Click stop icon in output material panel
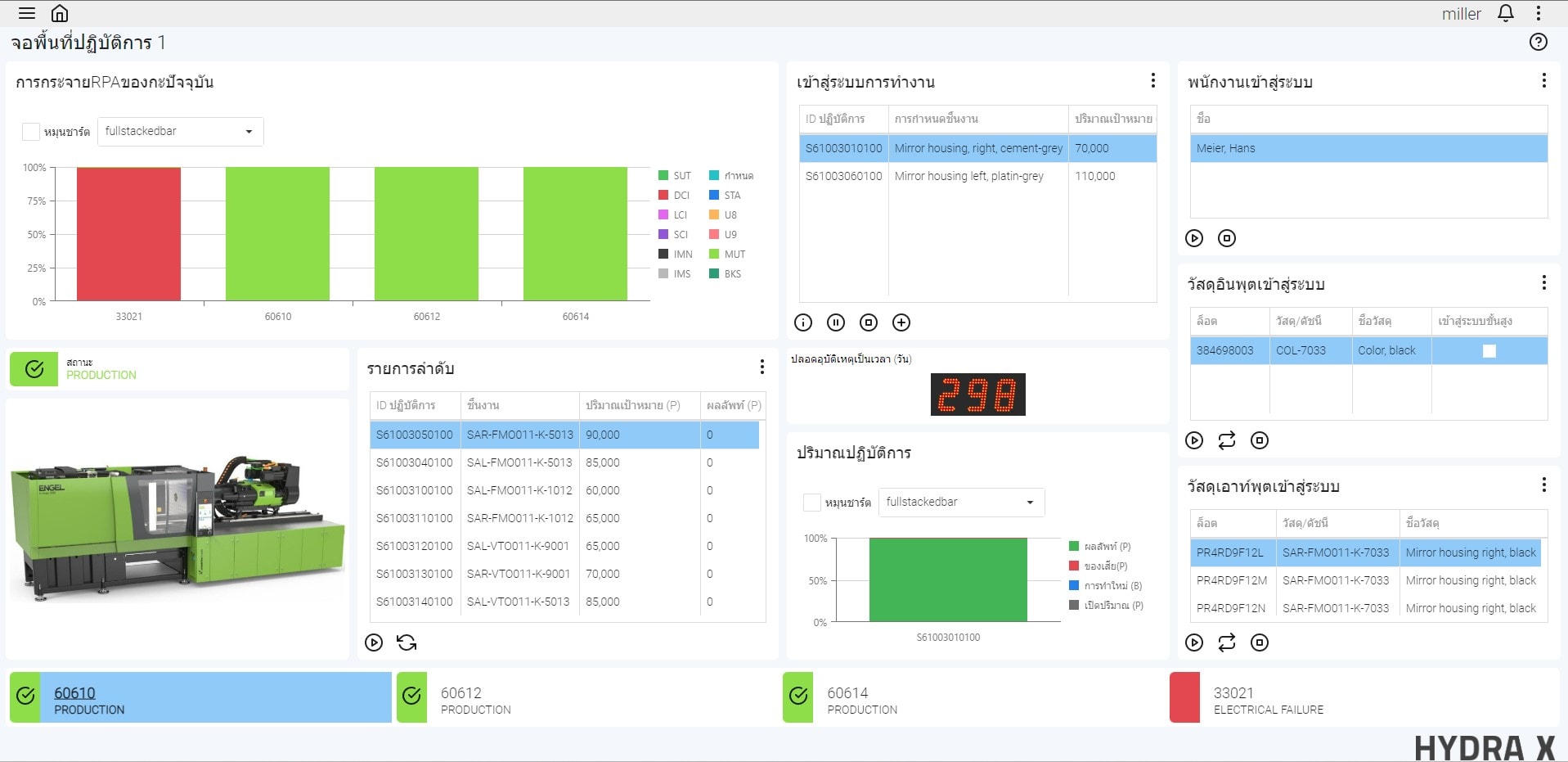This screenshot has width=1568, height=762. point(1260,643)
